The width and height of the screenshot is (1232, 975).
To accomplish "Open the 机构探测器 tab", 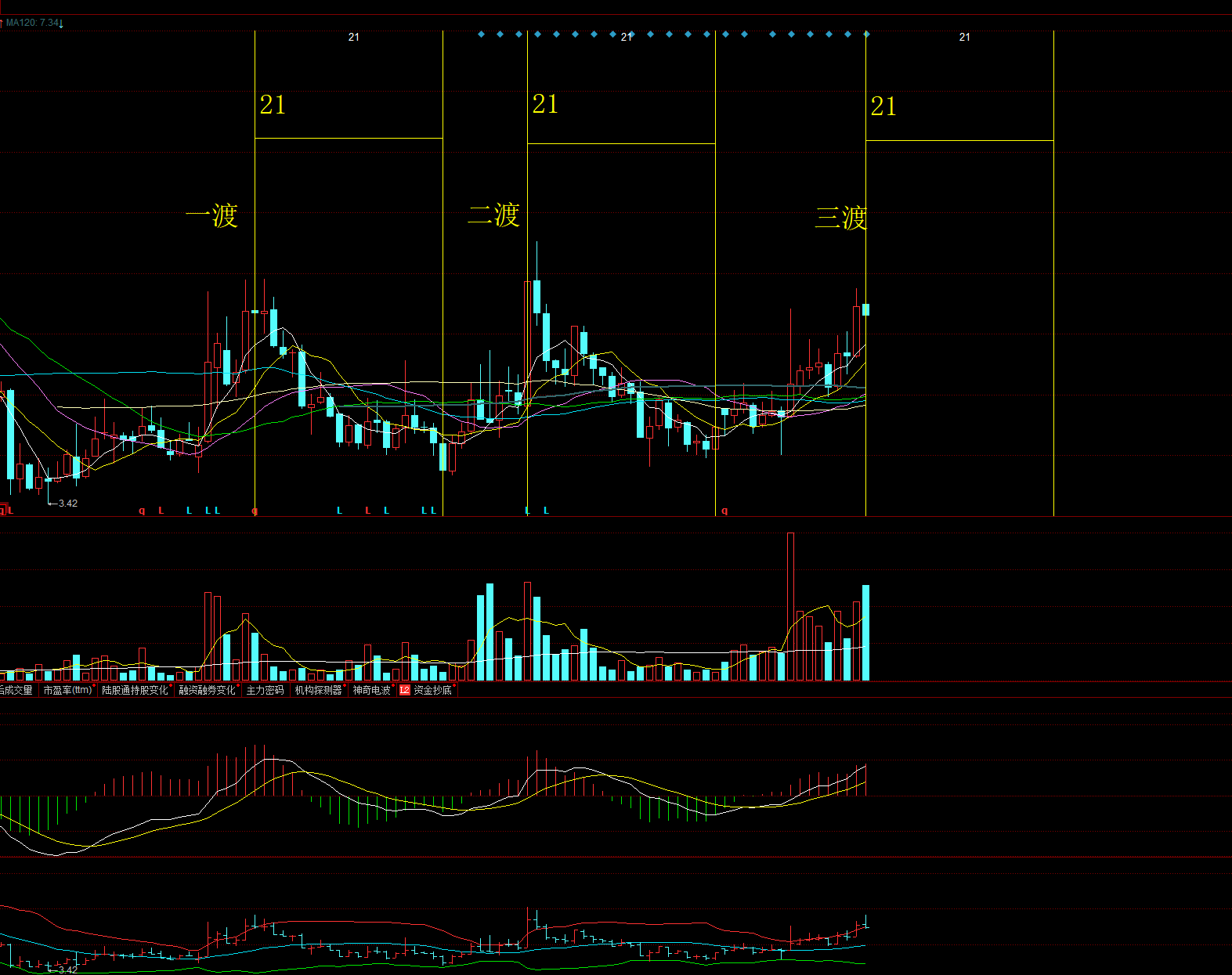I will coord(320,690).
